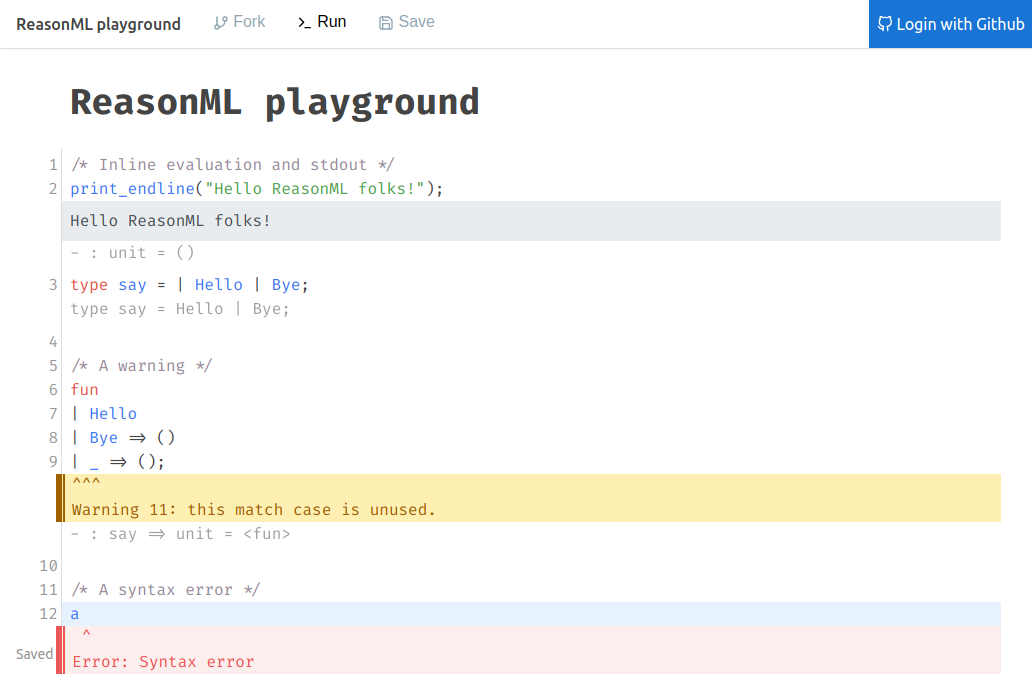Click the Save floppy disk icon
This screenshot has width=1032, height=675.
[x=386, y=23]
